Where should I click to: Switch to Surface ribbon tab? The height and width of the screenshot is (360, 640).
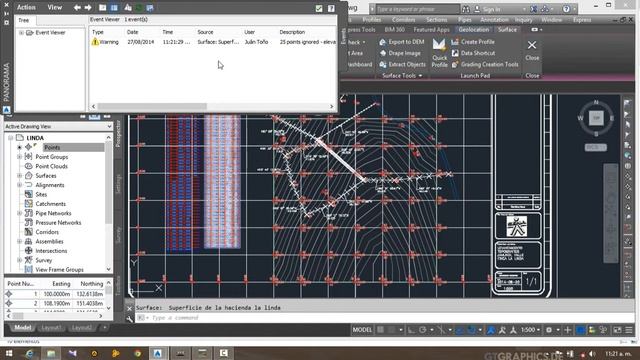[x=507, y=29]
